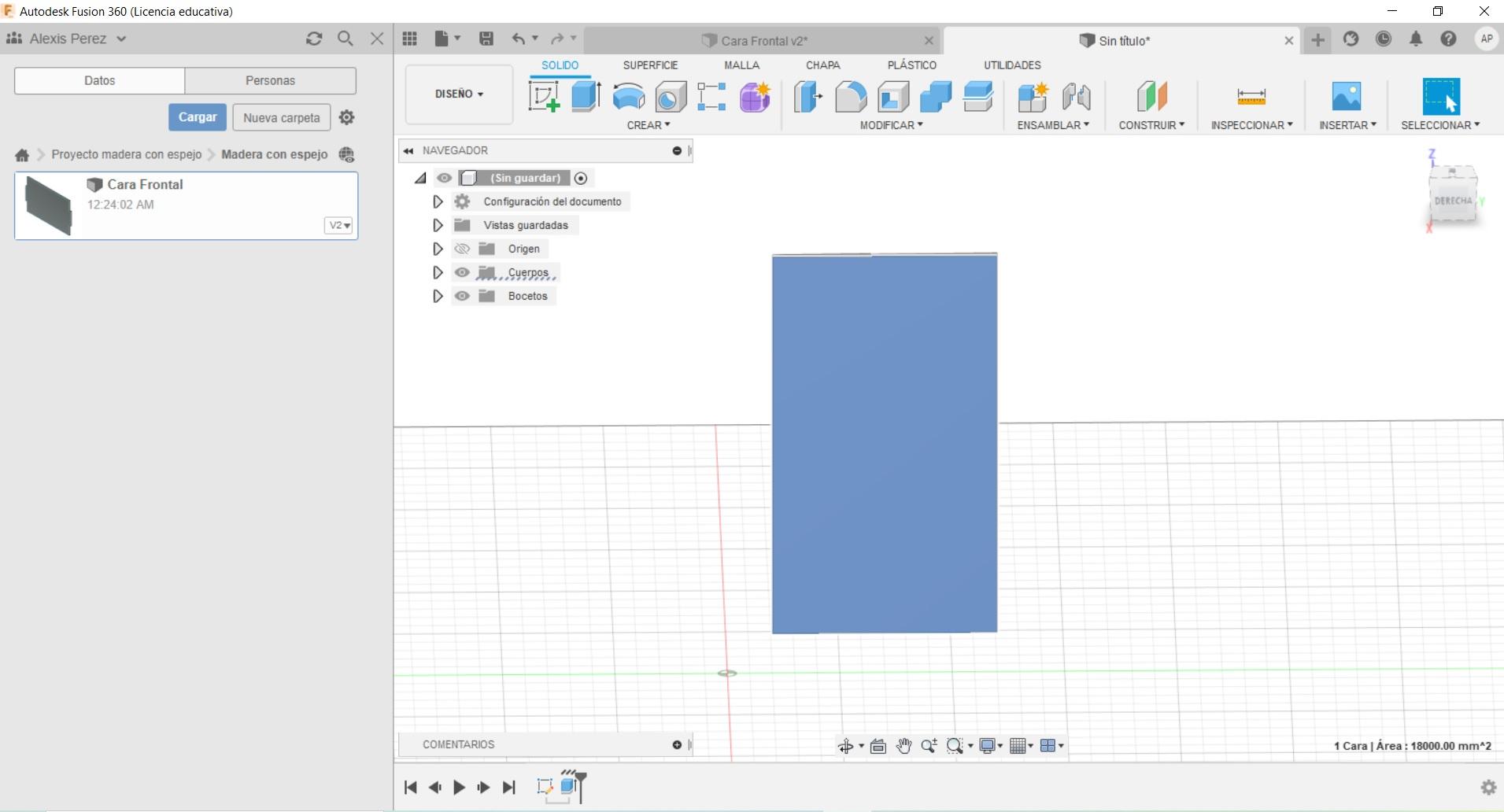
Task: Select the Create Sketch tool
Action: 544,97
